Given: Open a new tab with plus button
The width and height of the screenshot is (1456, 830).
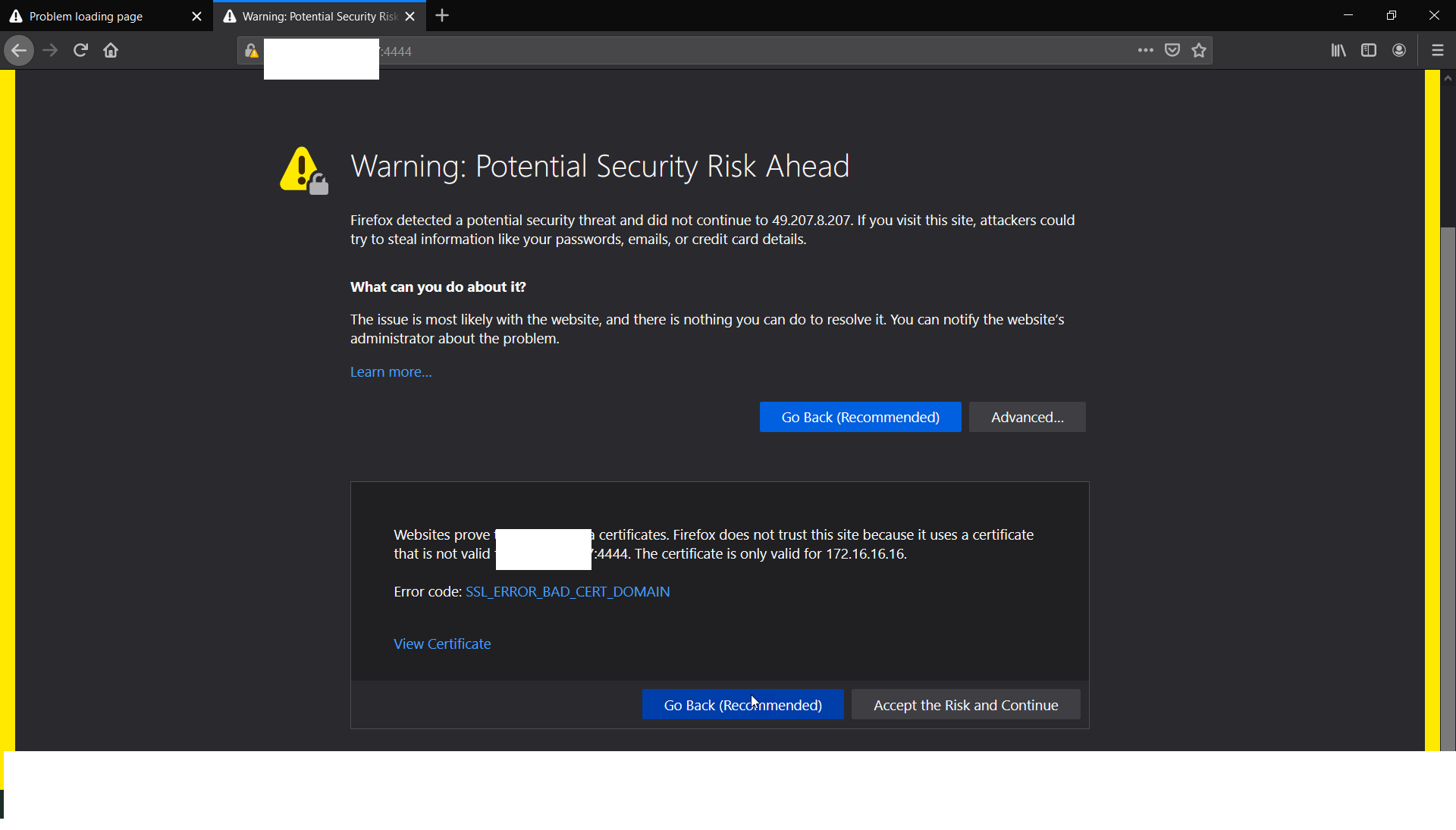Looking at the screenshot, I should [x=442, y=16].
